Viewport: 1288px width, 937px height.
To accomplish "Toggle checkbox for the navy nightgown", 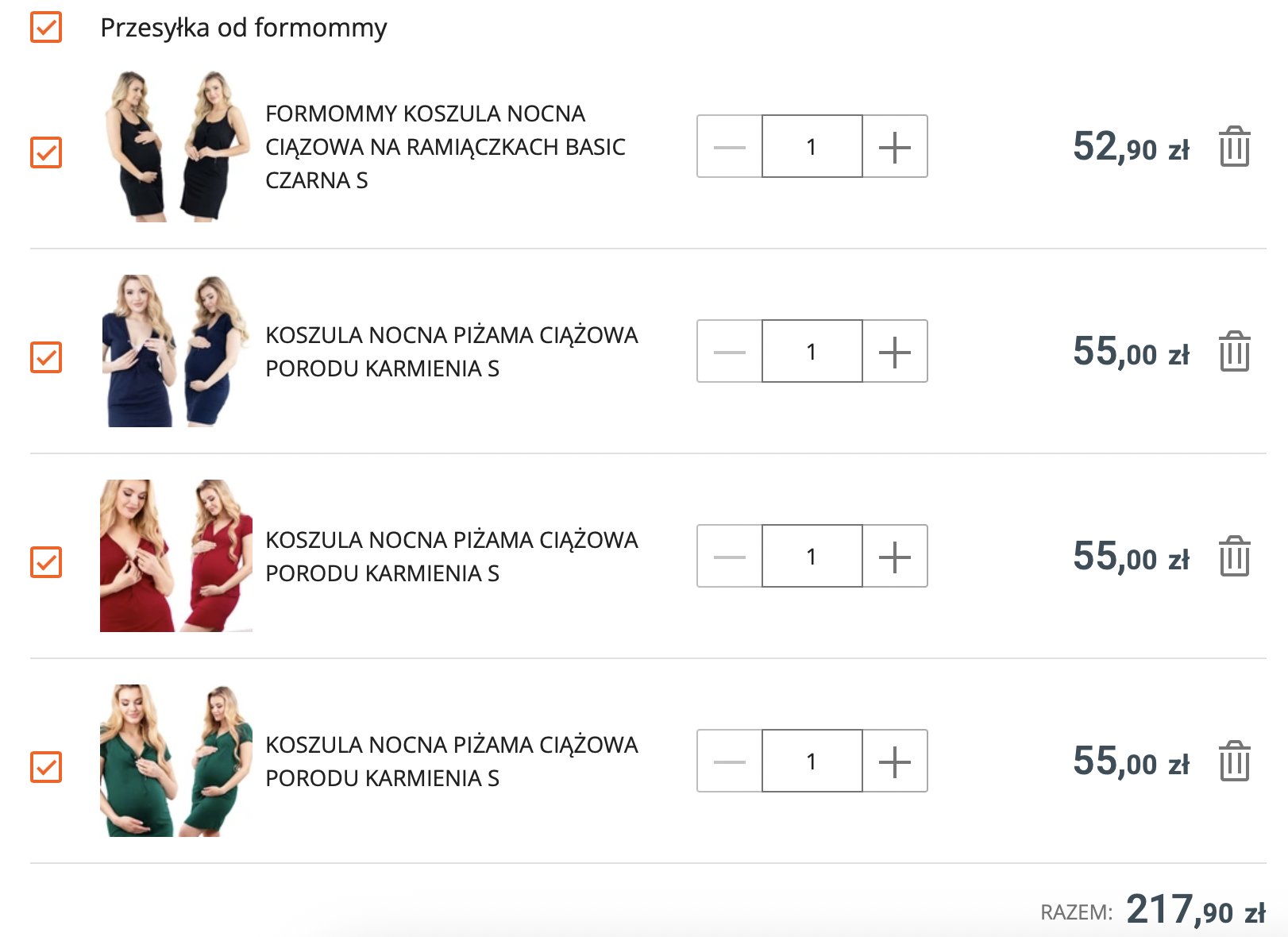I will pyautogui.click(x=46, y=357).
